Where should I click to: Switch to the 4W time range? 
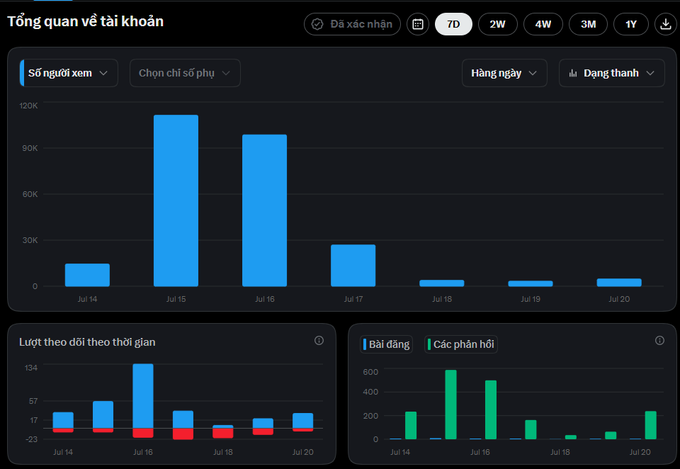[x=543, y=24]
